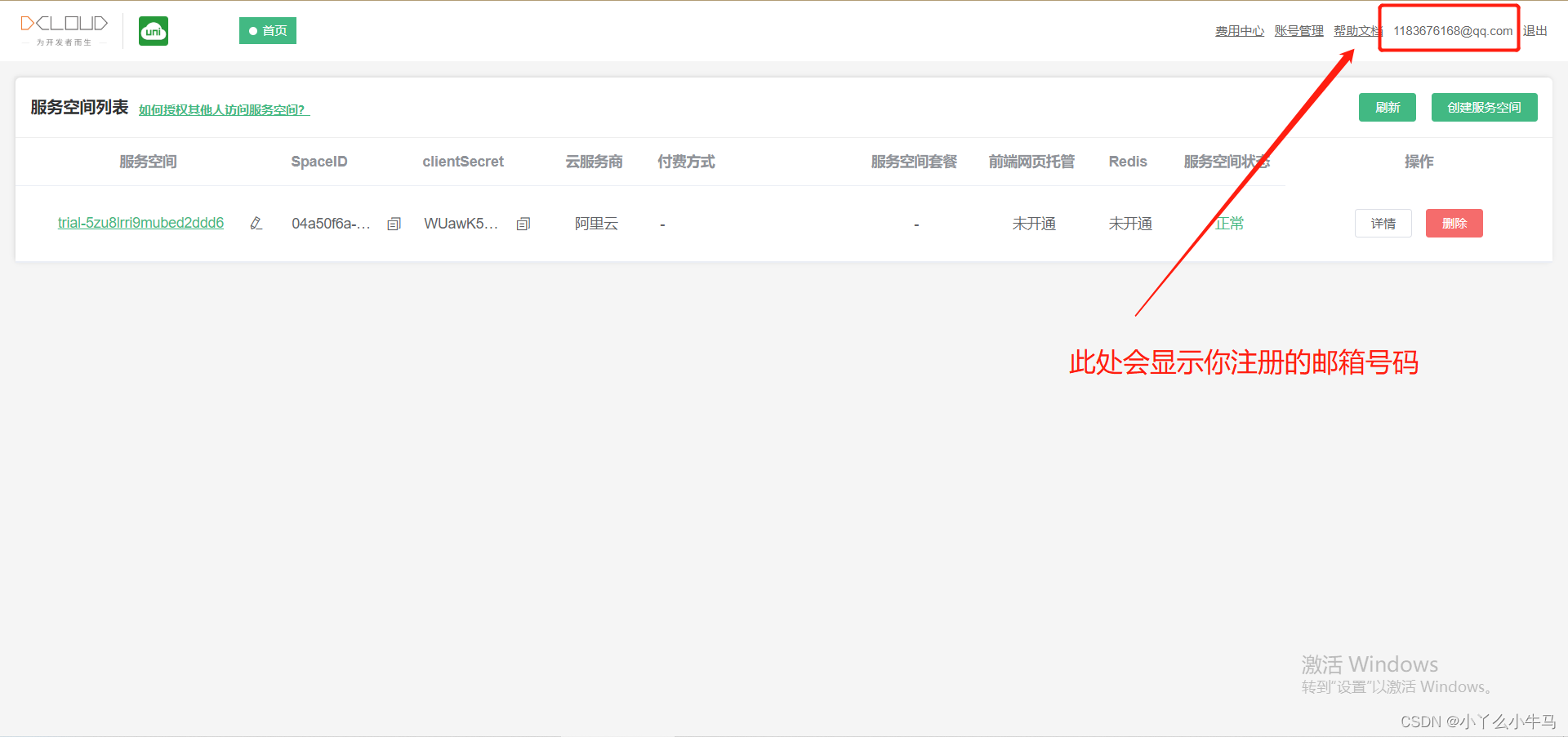1568x737 pixels.
Task: Click the Redis column header
Action: point(1128,162)
